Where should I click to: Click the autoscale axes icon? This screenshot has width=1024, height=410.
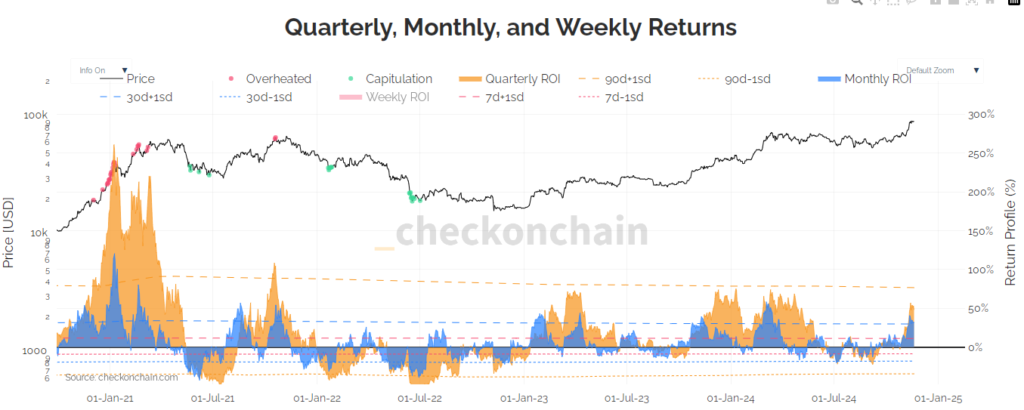[x=972, y=2]
